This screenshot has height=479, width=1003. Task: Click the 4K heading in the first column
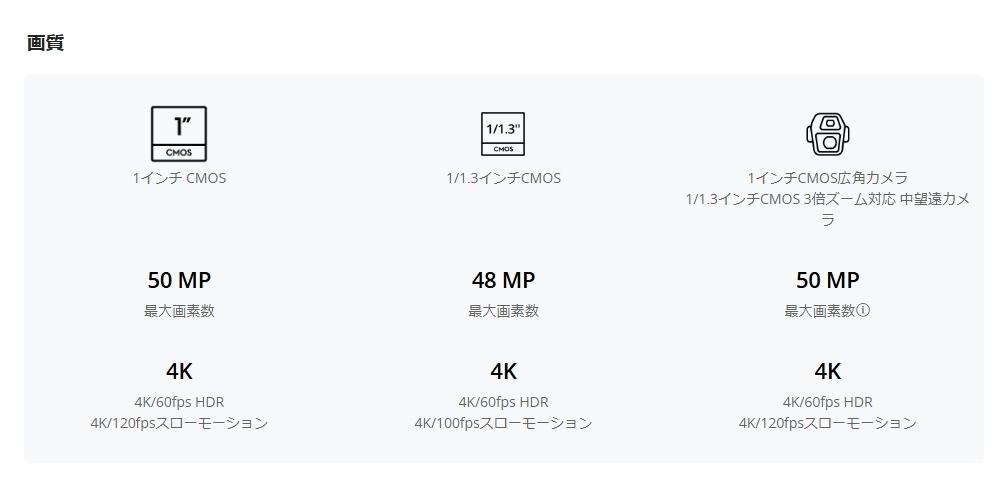coord(179,371)
